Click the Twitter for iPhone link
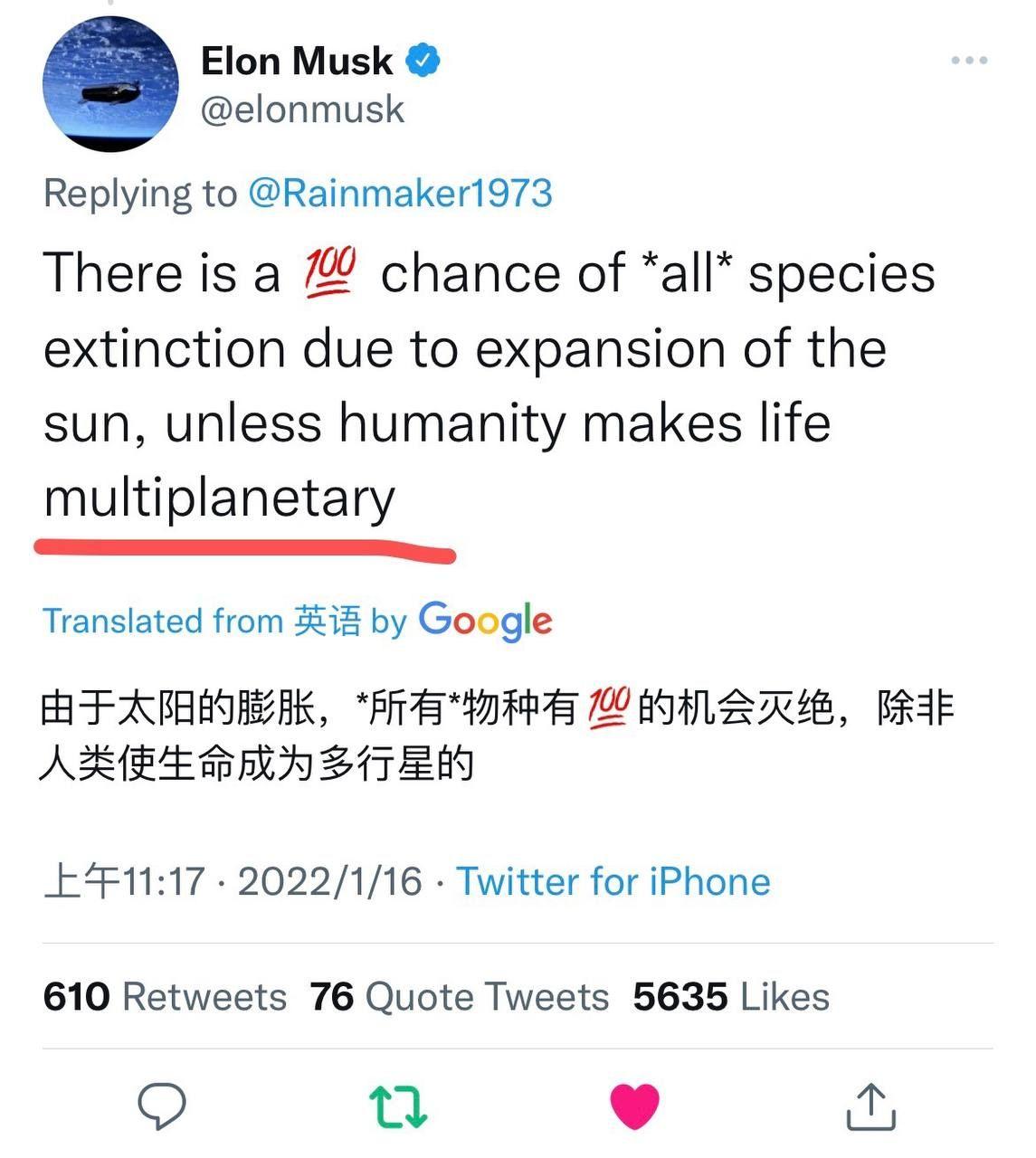This screenshot has width=1036, height=1158. (613, 880)
